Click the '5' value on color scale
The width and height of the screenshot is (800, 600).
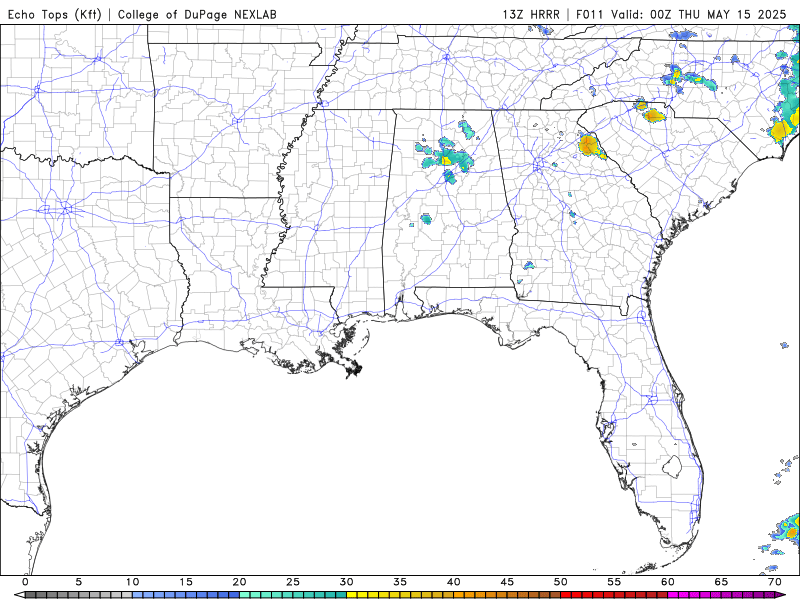(x=79, y=582)
